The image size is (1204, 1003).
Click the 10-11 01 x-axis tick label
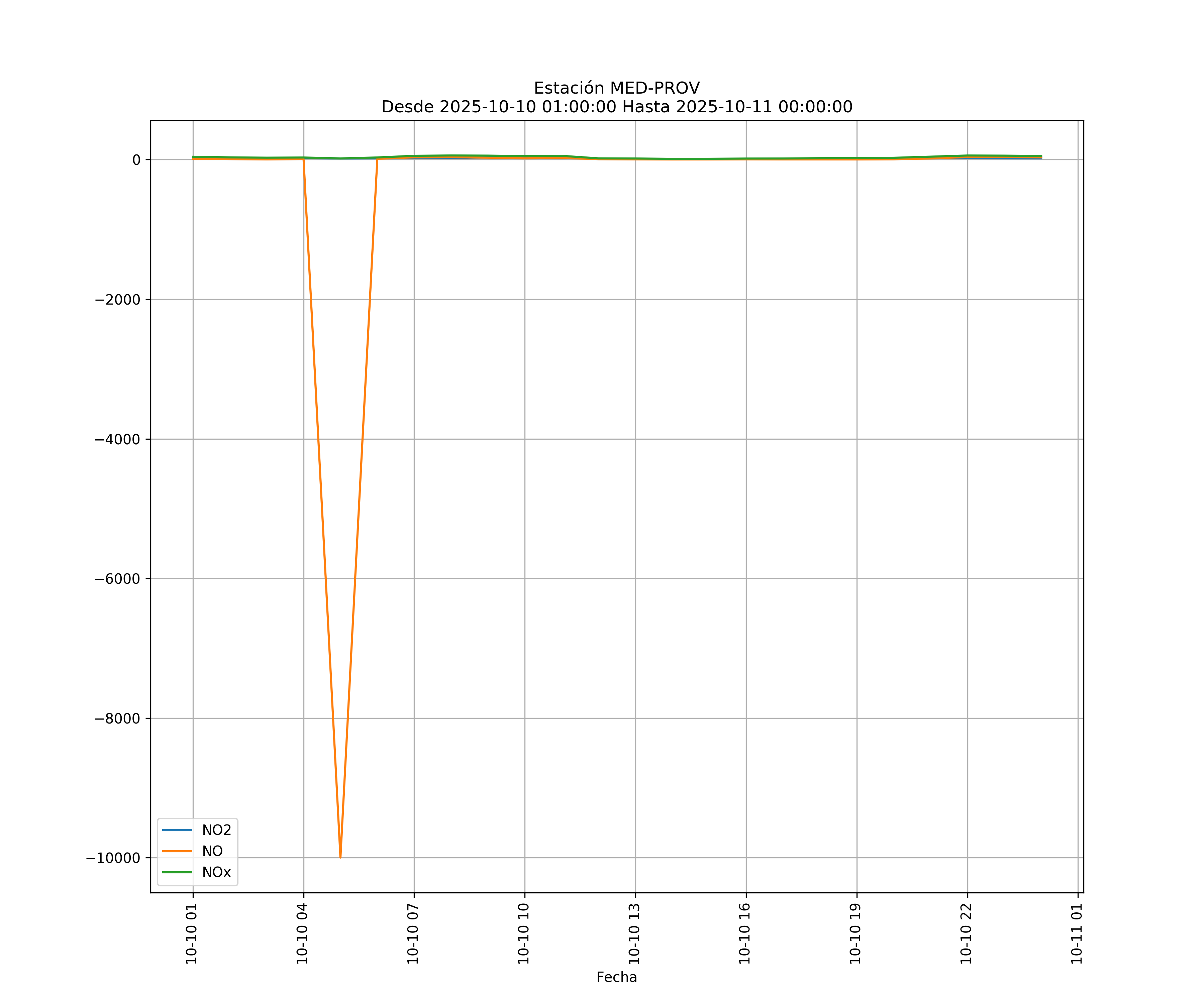tap(1077, 933)
